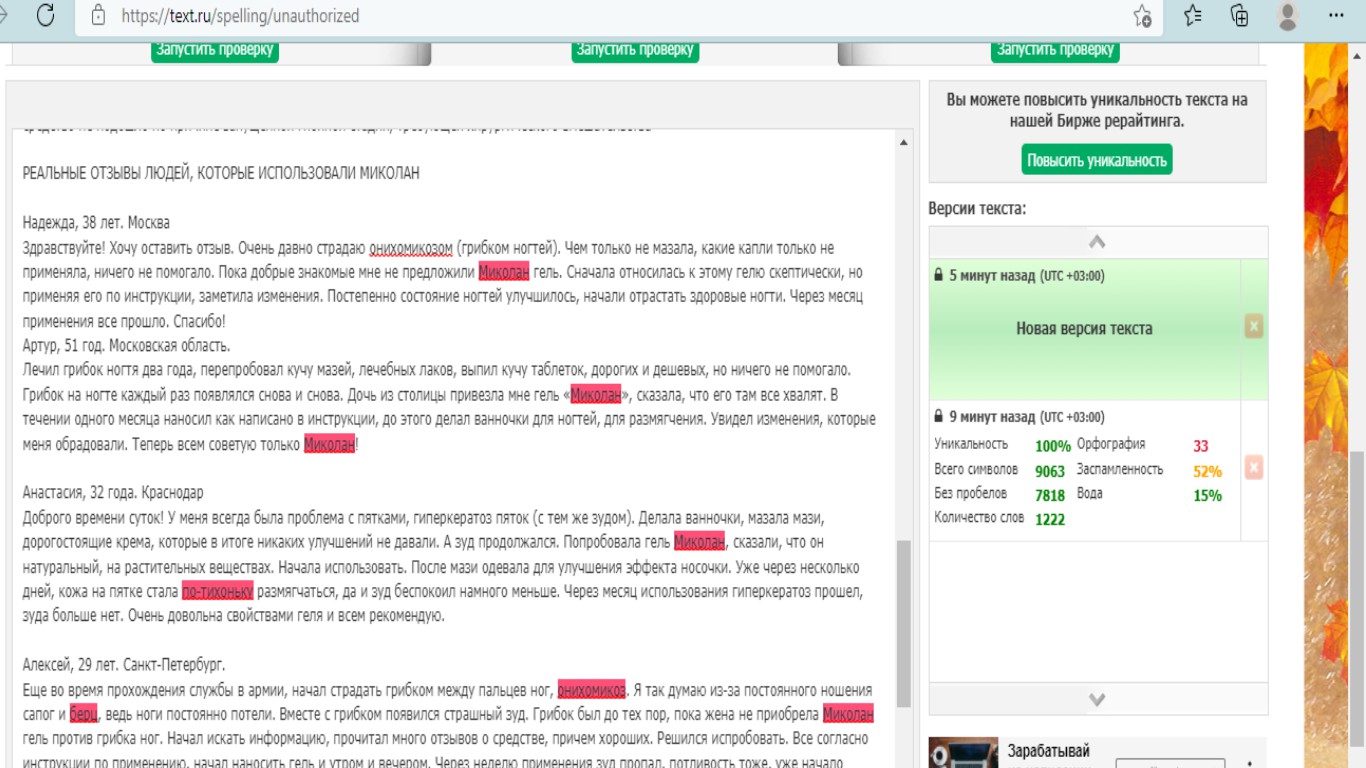Open browser settings and more menu
The image size is (1366, 768).
tap(1336, 15)
